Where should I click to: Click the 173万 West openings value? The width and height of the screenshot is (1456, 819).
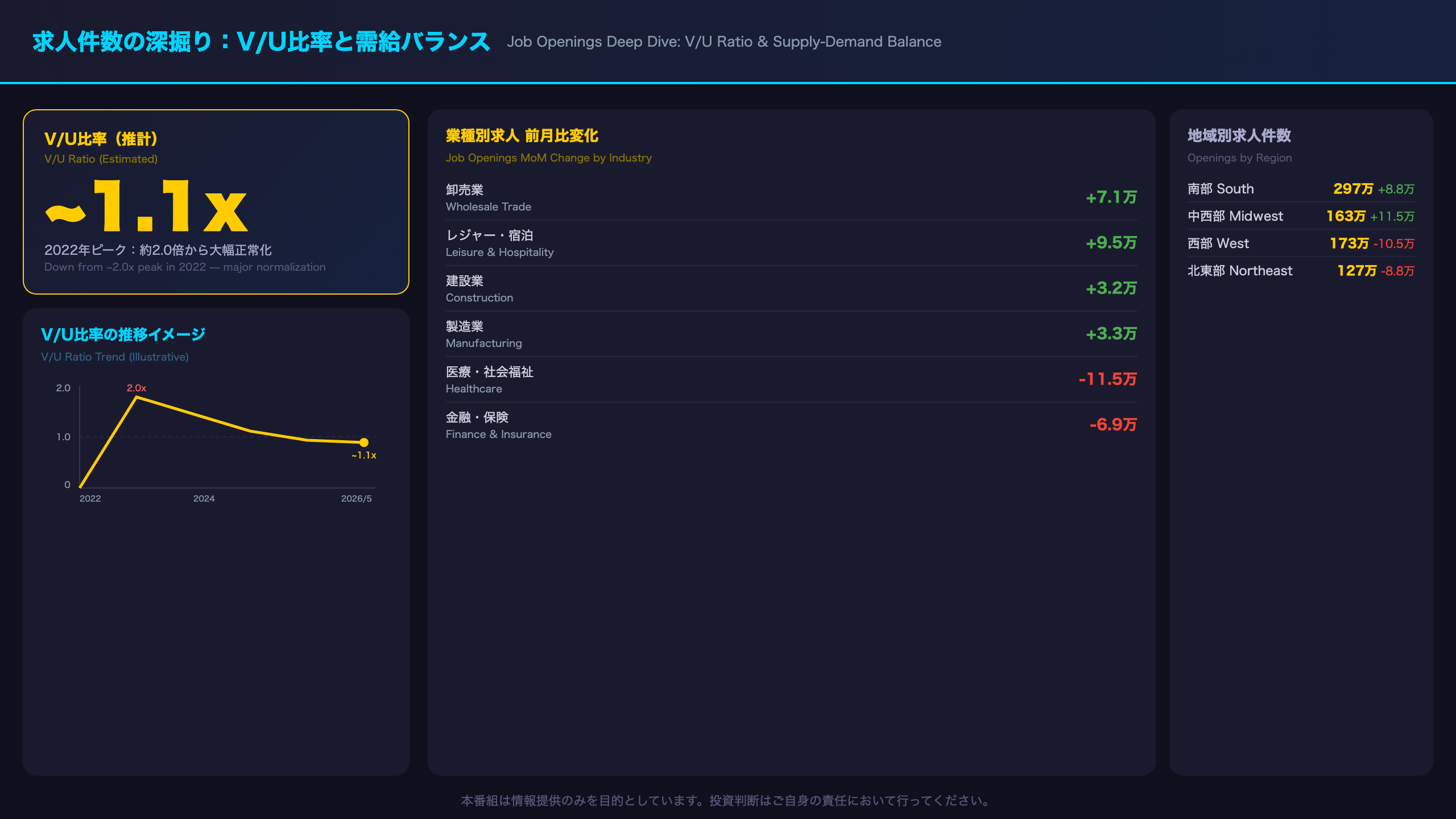coord(1350,243)
